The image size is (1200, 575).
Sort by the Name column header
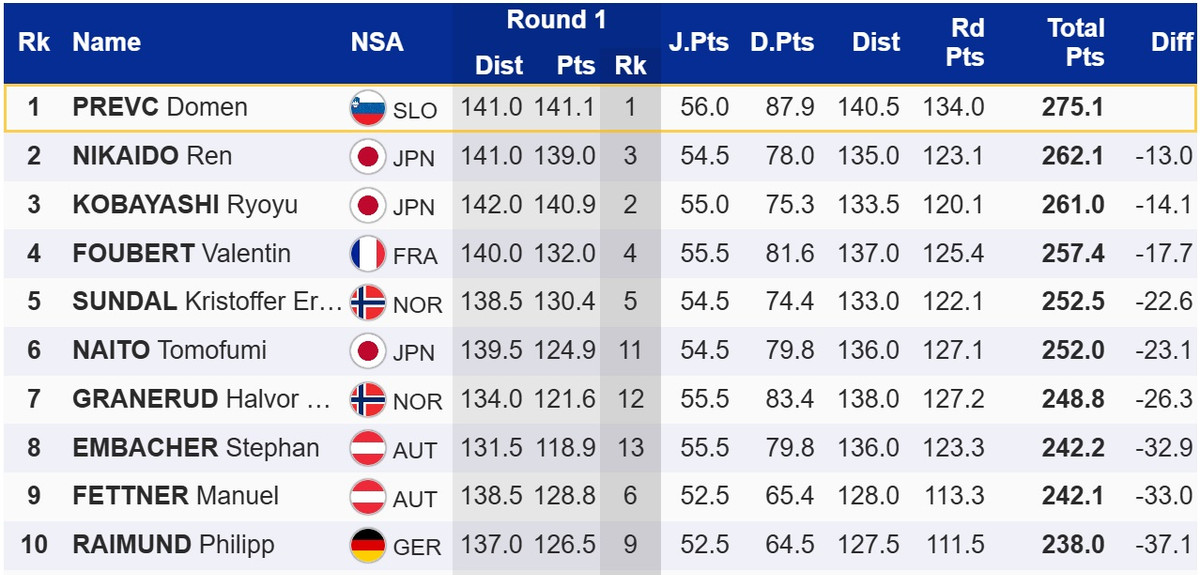pyautogui.click(x=106, y=42)
